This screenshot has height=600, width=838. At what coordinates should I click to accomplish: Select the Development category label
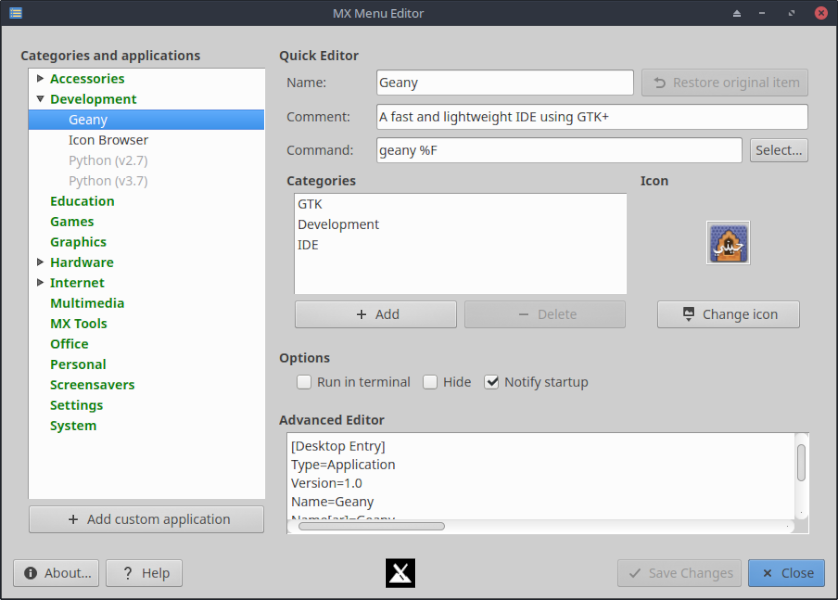point(94,99)
